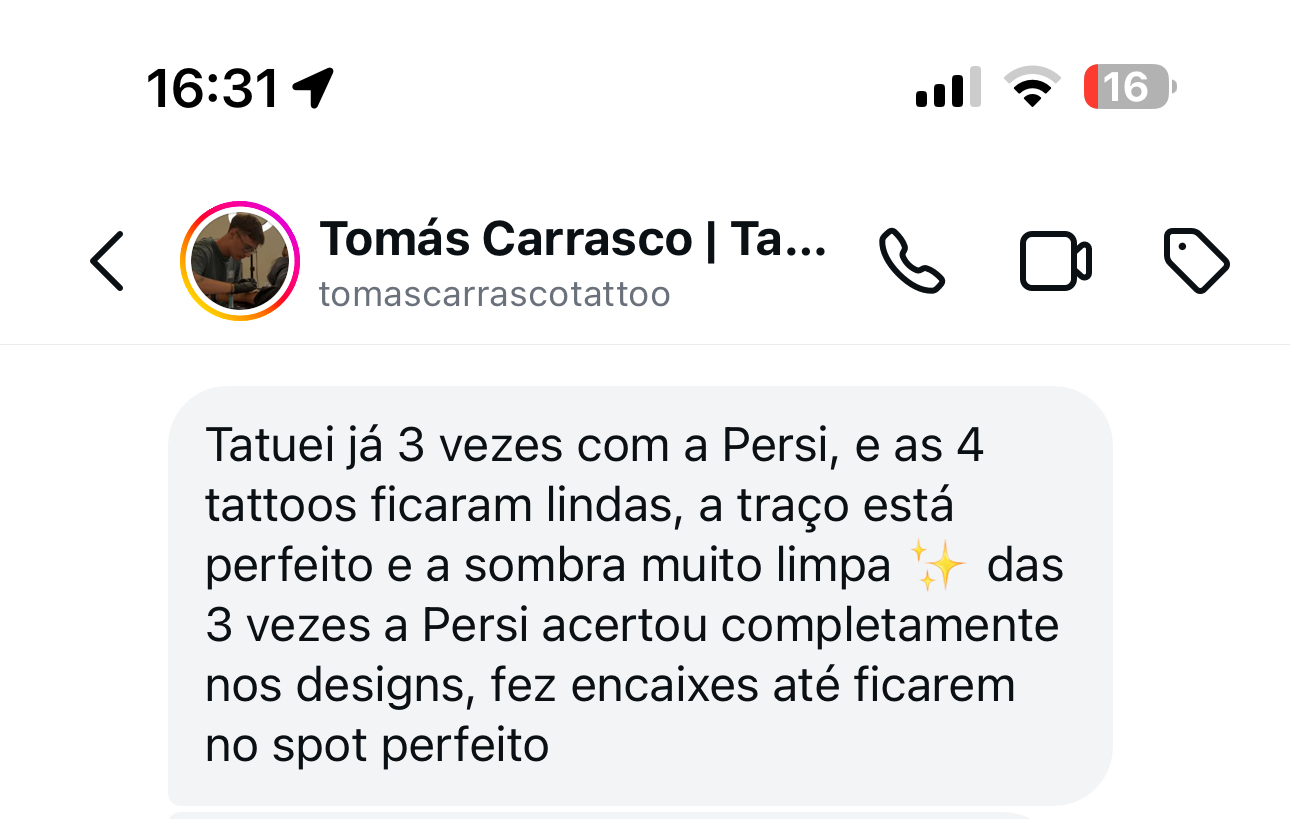Open the label tag icon in header

[x=1197, y=261]
